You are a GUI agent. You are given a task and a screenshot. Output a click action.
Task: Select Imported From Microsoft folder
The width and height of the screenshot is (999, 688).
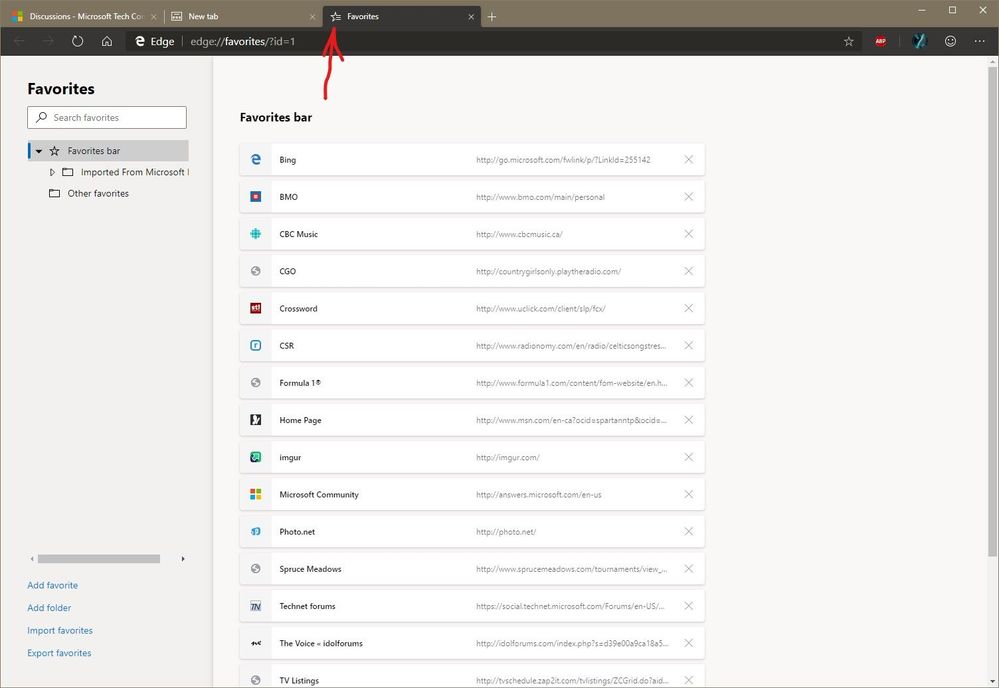[x=125, y=172]
